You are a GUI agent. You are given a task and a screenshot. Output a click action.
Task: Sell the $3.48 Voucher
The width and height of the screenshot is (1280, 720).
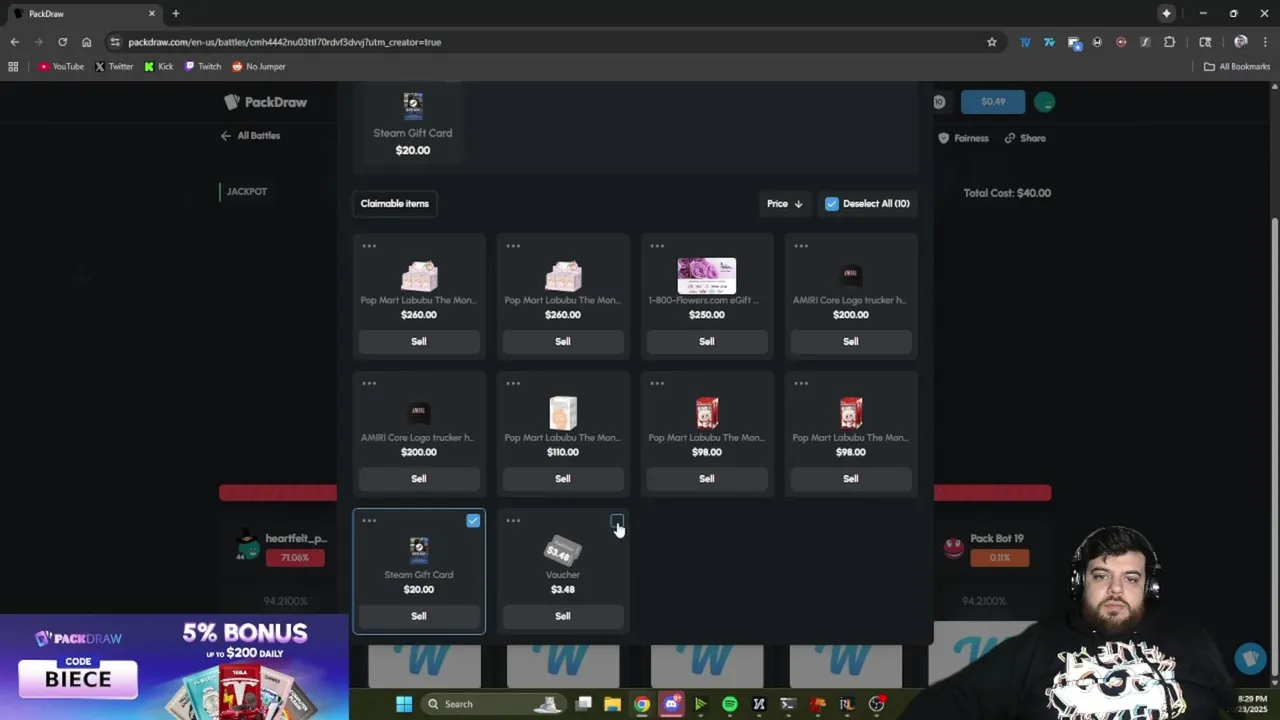563,616
